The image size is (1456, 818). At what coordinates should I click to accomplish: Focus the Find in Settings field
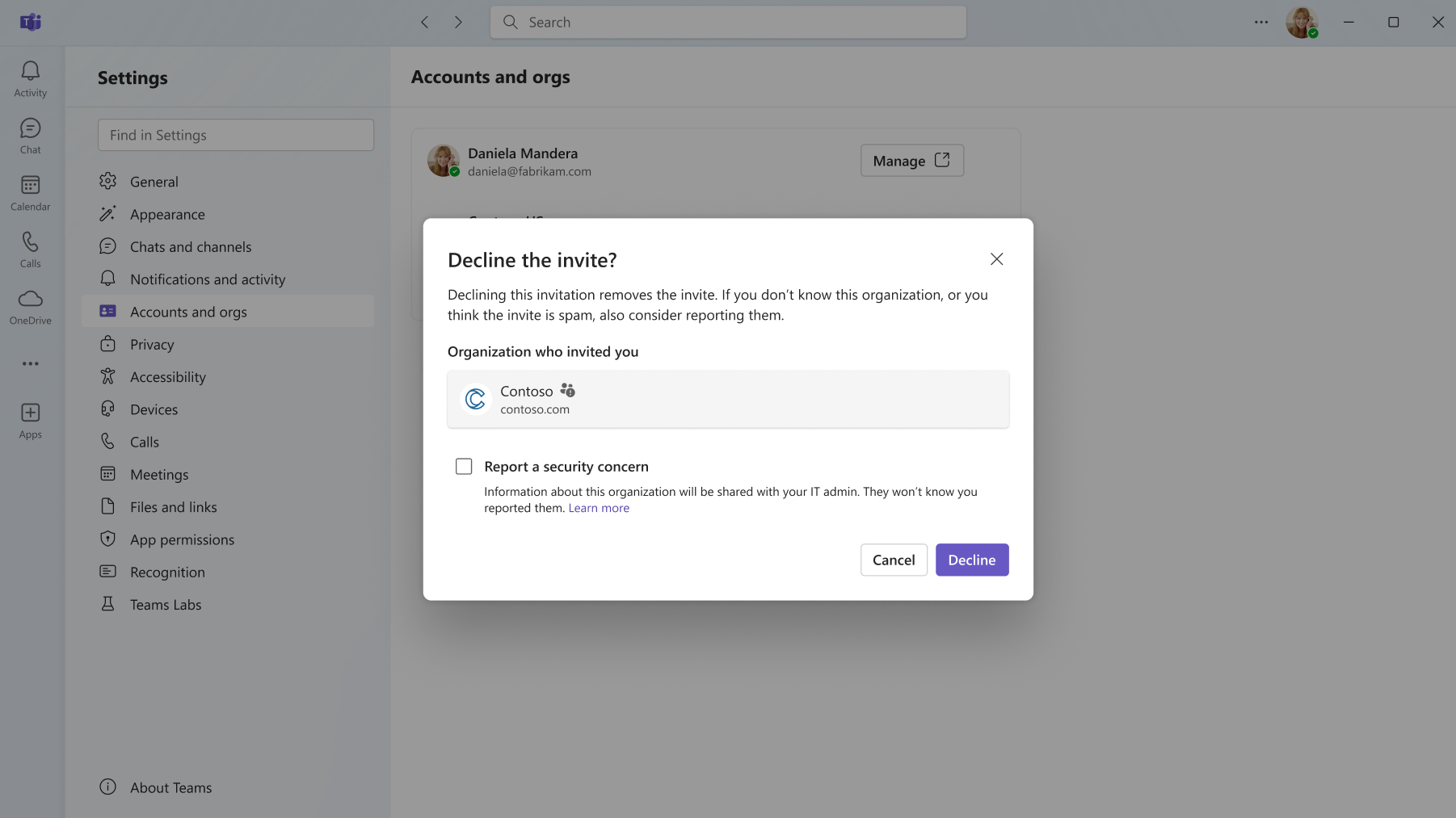[236, 135]
